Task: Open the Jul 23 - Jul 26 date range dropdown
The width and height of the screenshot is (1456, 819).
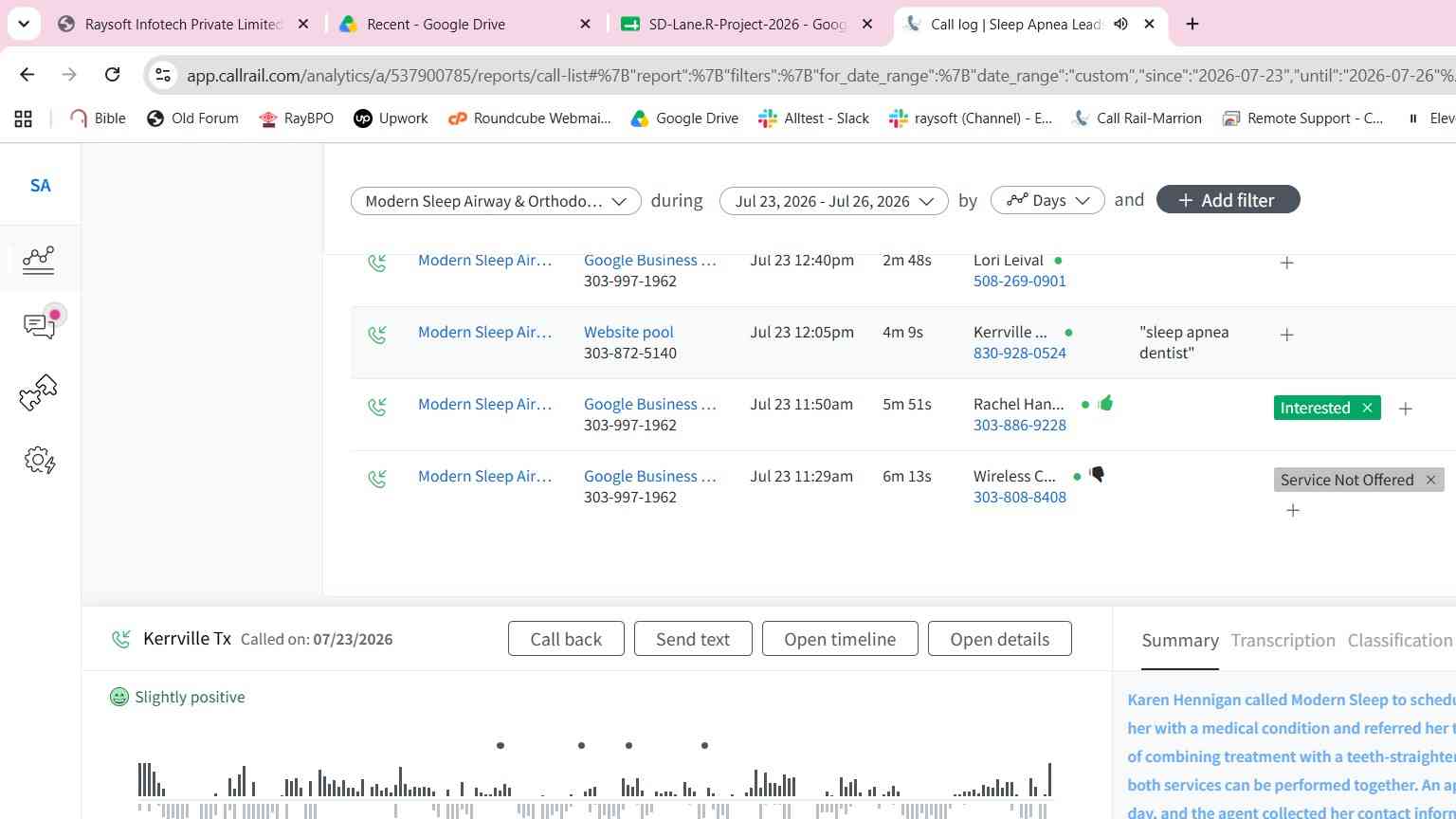Action: [834, 200]
